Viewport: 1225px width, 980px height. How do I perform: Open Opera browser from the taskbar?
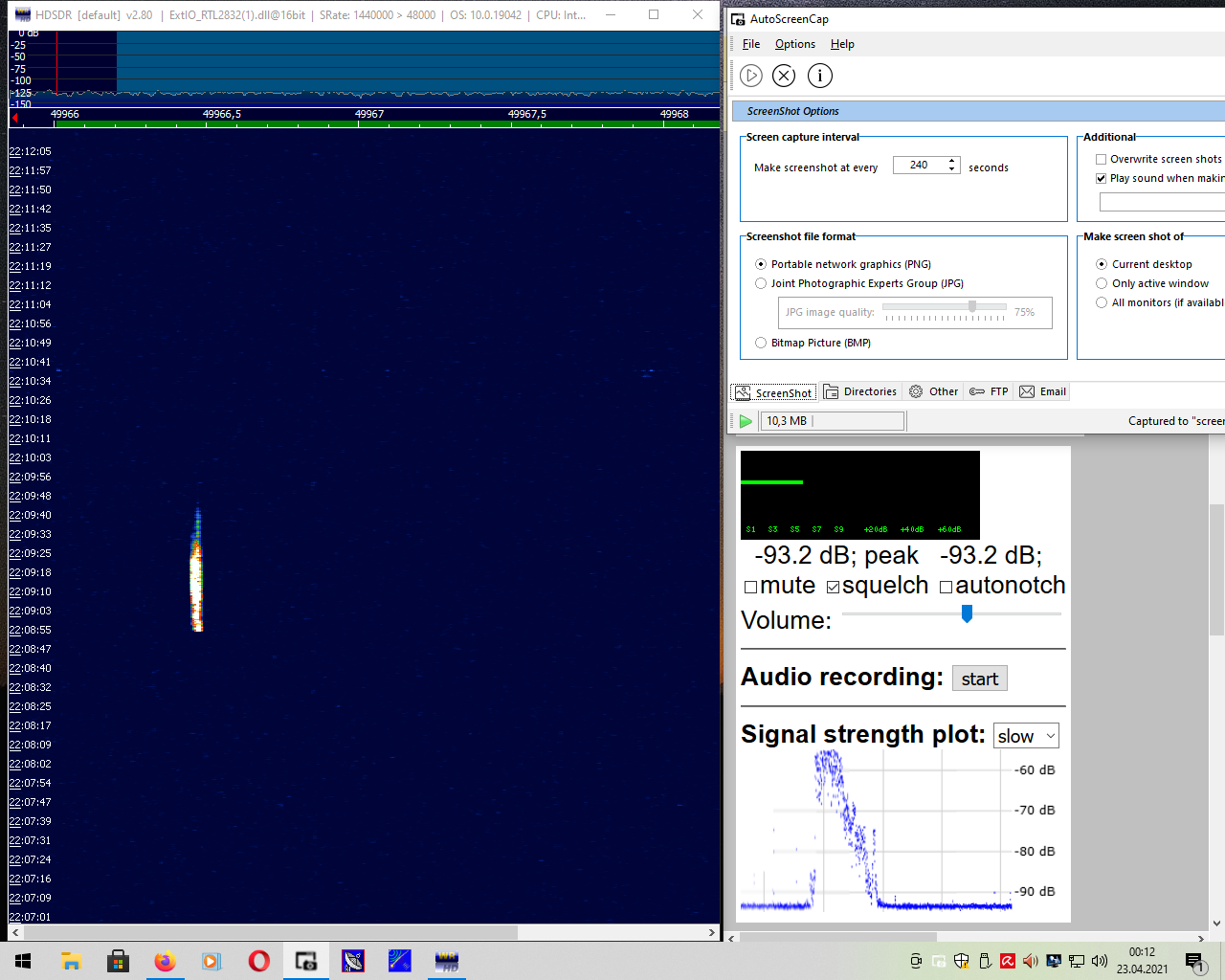pos(258,961)
